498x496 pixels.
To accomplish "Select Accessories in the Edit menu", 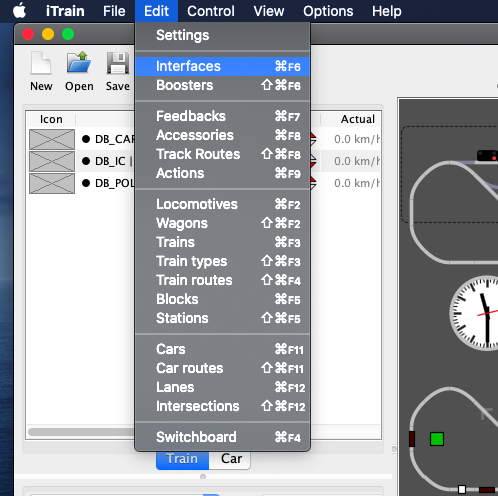I will (222, 135).
